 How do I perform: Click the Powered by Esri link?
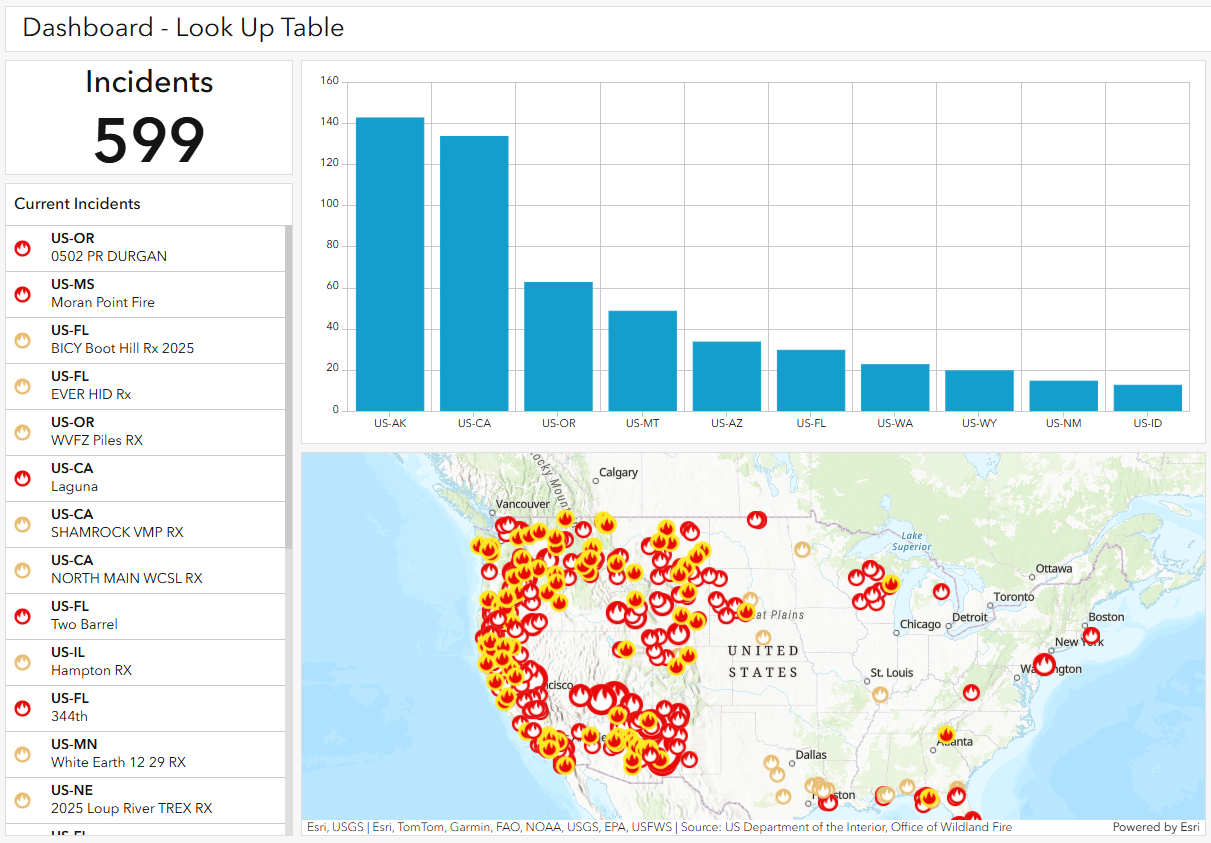pos(1156,827)
